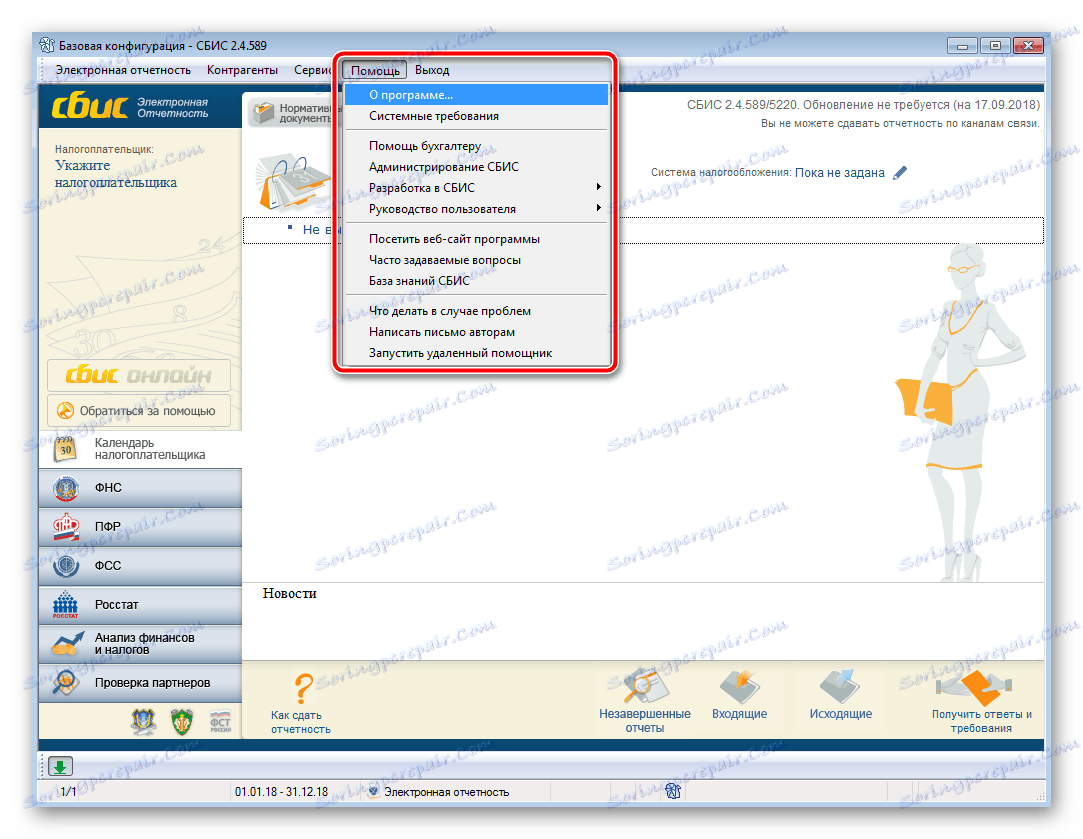Select Что делать в случае проблем

pos(476,311)
